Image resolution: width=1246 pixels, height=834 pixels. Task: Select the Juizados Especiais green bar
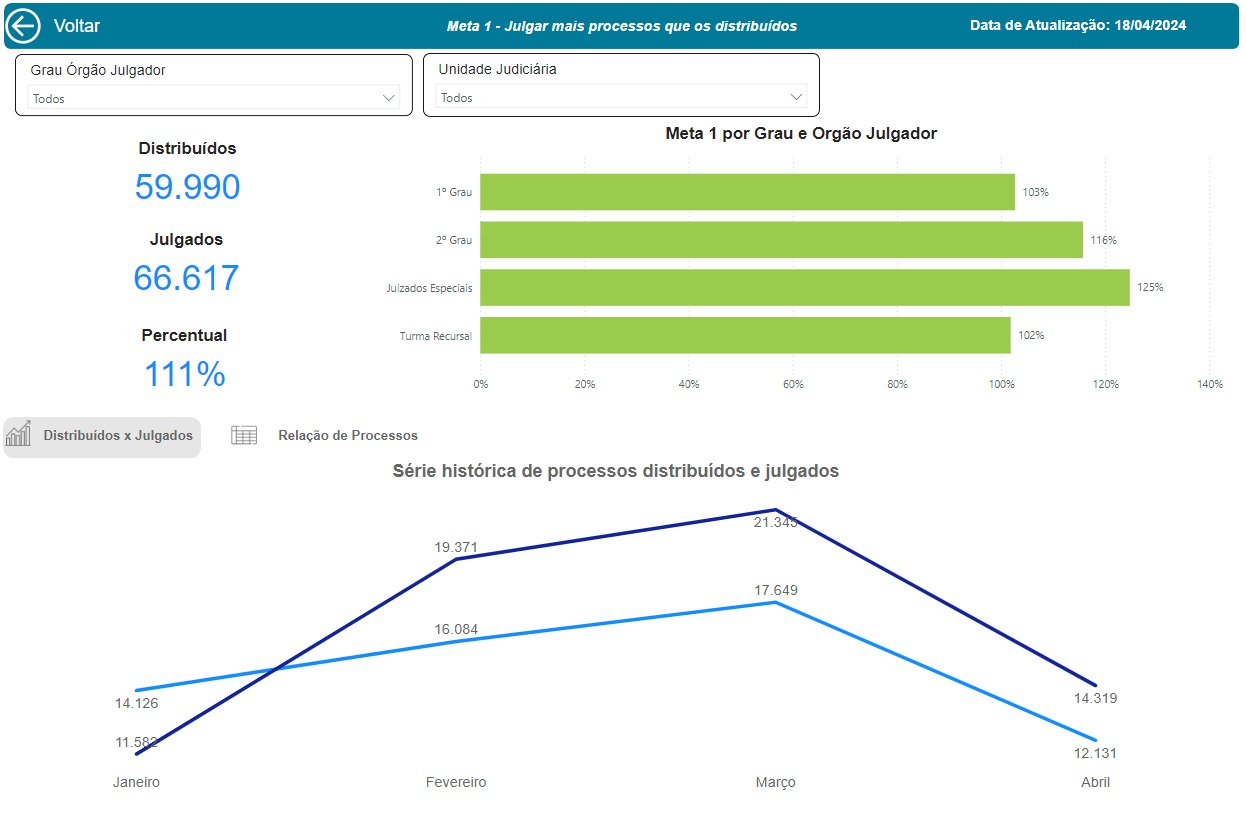[x=804, y=288]
